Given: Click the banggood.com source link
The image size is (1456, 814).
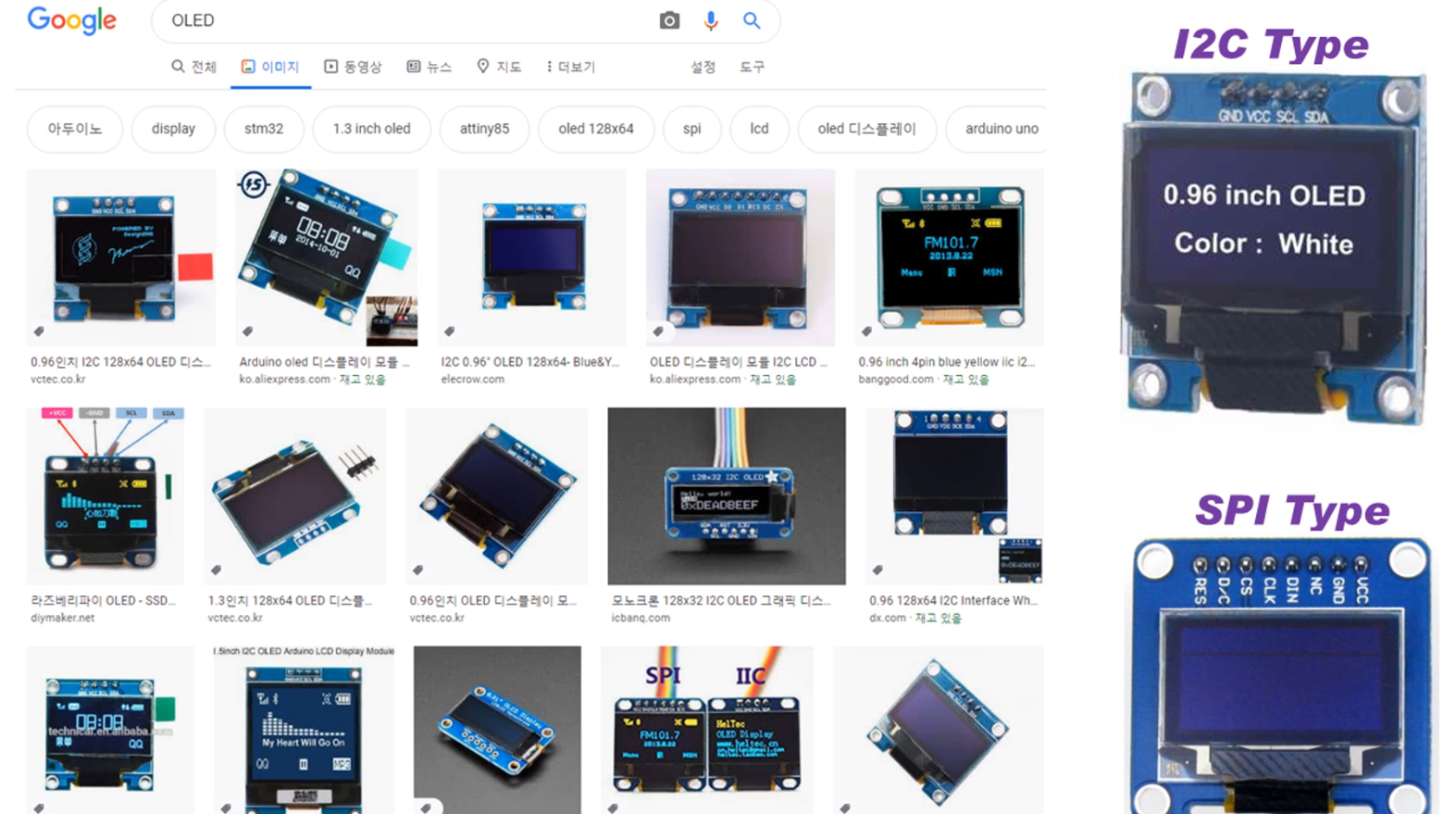Looking at the screenshot, I should [896, 380].
